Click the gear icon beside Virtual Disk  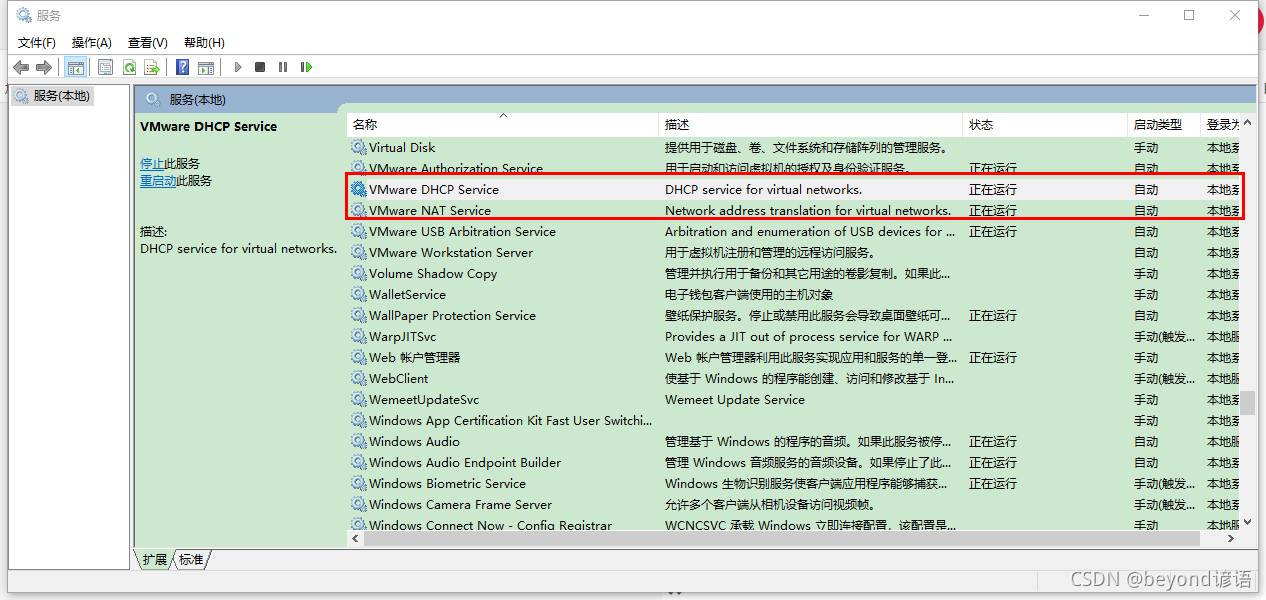pyautogui.click(x=358, y=147)
